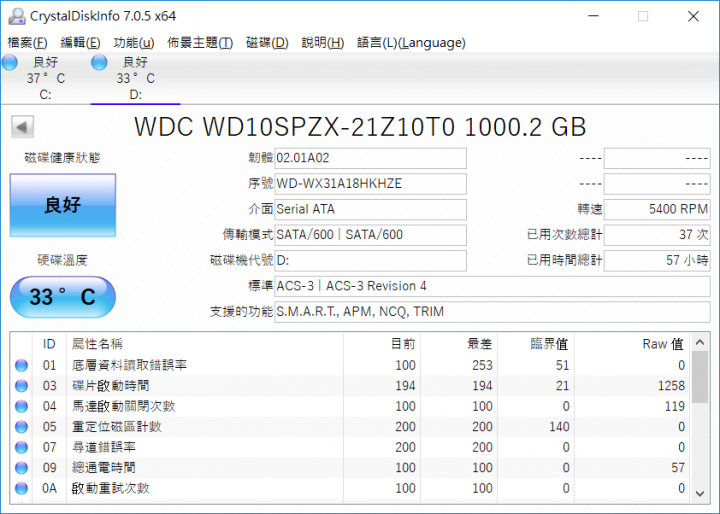This screenshot has height=514, width=720.
Task: Open the 檔案(F) menu
Action: coord(27,43)
